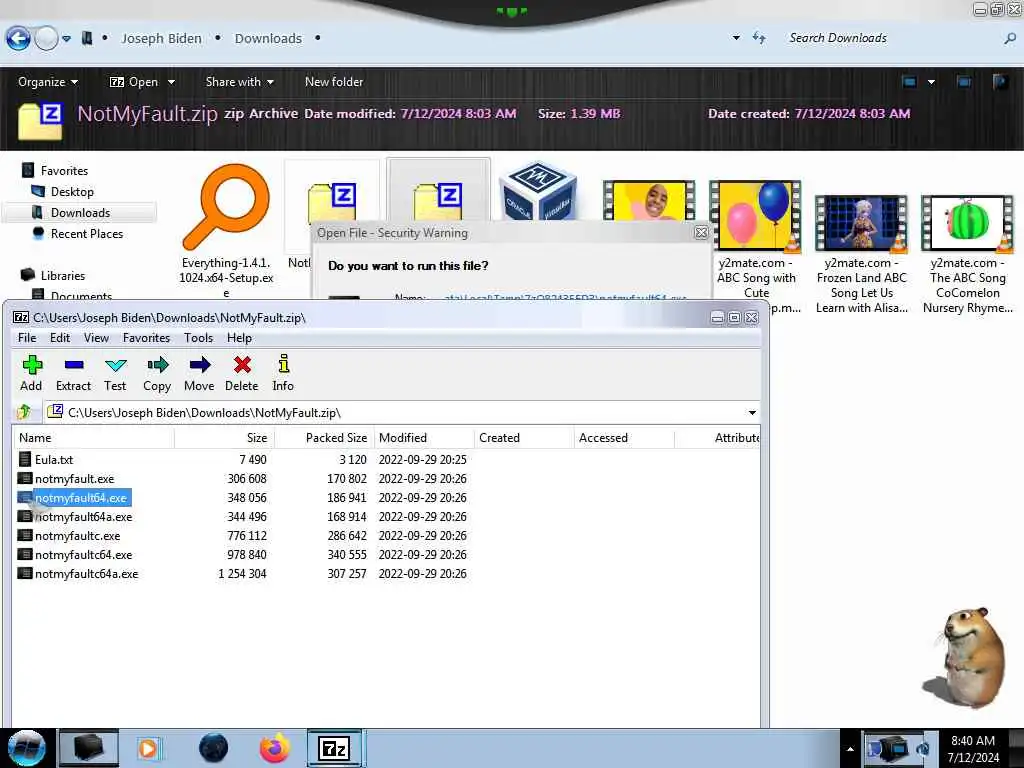Select notmyfault.exe in the archive list
The width and height of the screenshot is (1024, 768).
74,479
